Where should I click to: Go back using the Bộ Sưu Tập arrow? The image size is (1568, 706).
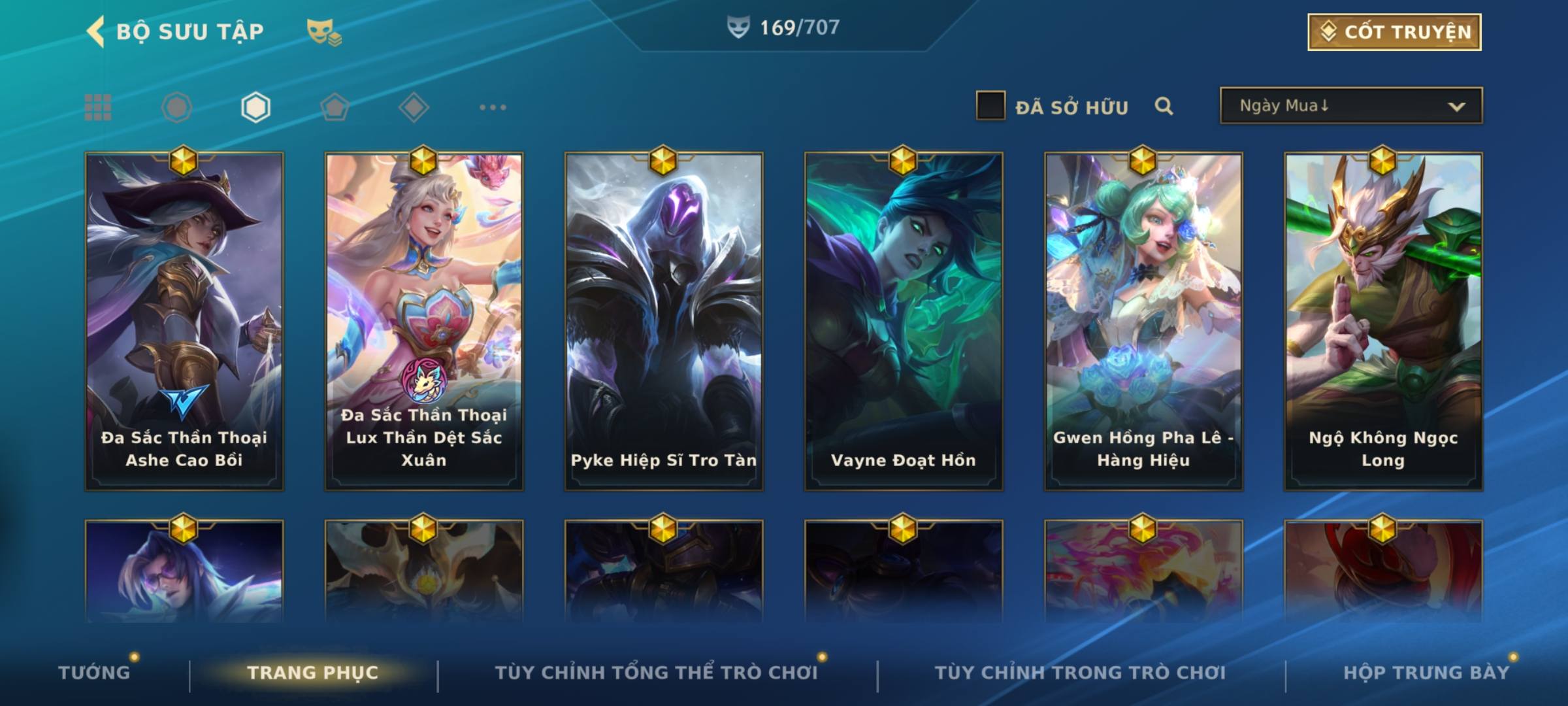click(95, 31)
